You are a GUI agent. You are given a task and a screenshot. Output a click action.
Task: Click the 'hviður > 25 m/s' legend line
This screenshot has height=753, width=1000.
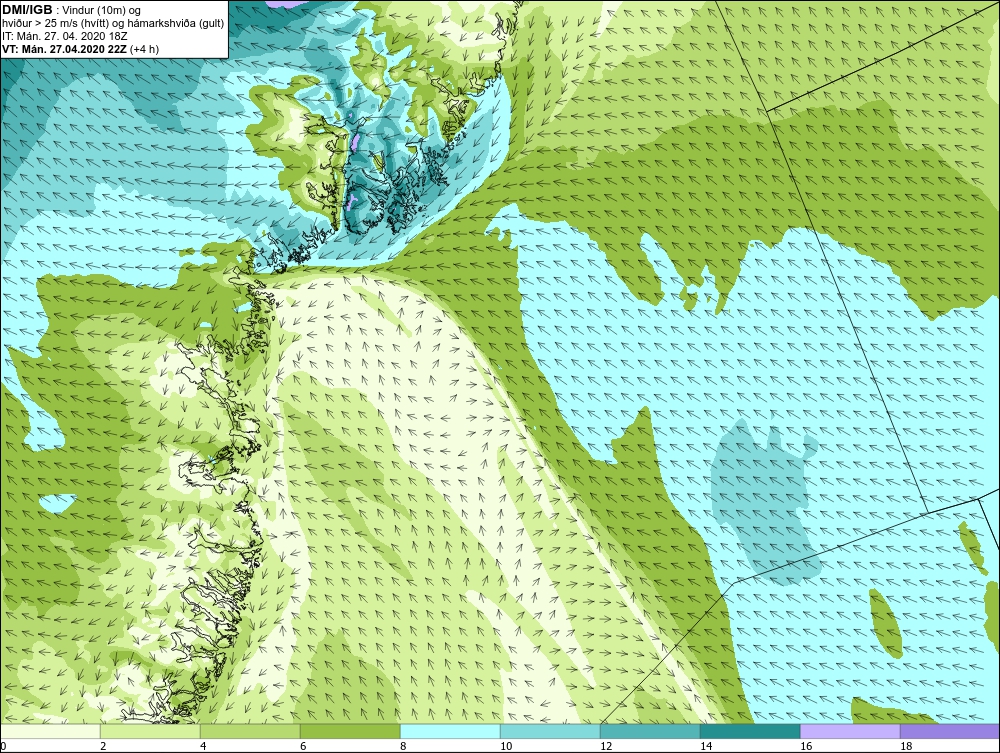click(113, 23)
